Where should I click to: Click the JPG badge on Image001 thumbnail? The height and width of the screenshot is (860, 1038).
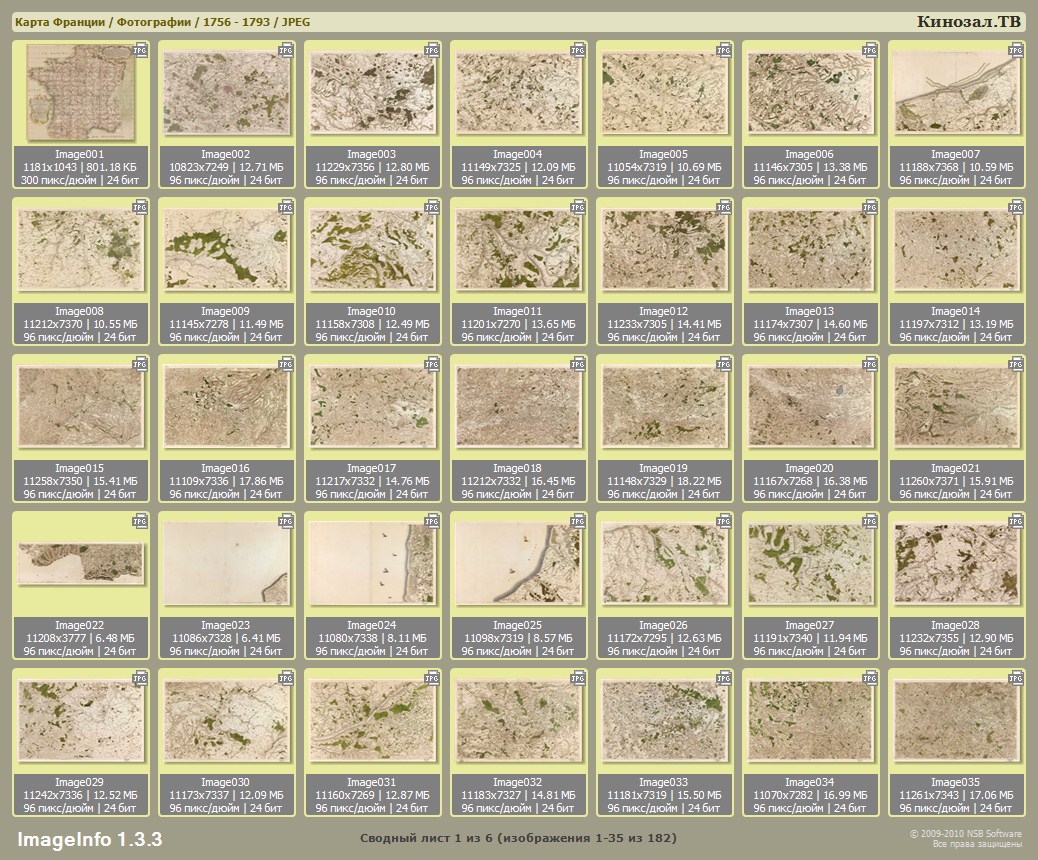[x=140, y=48]
